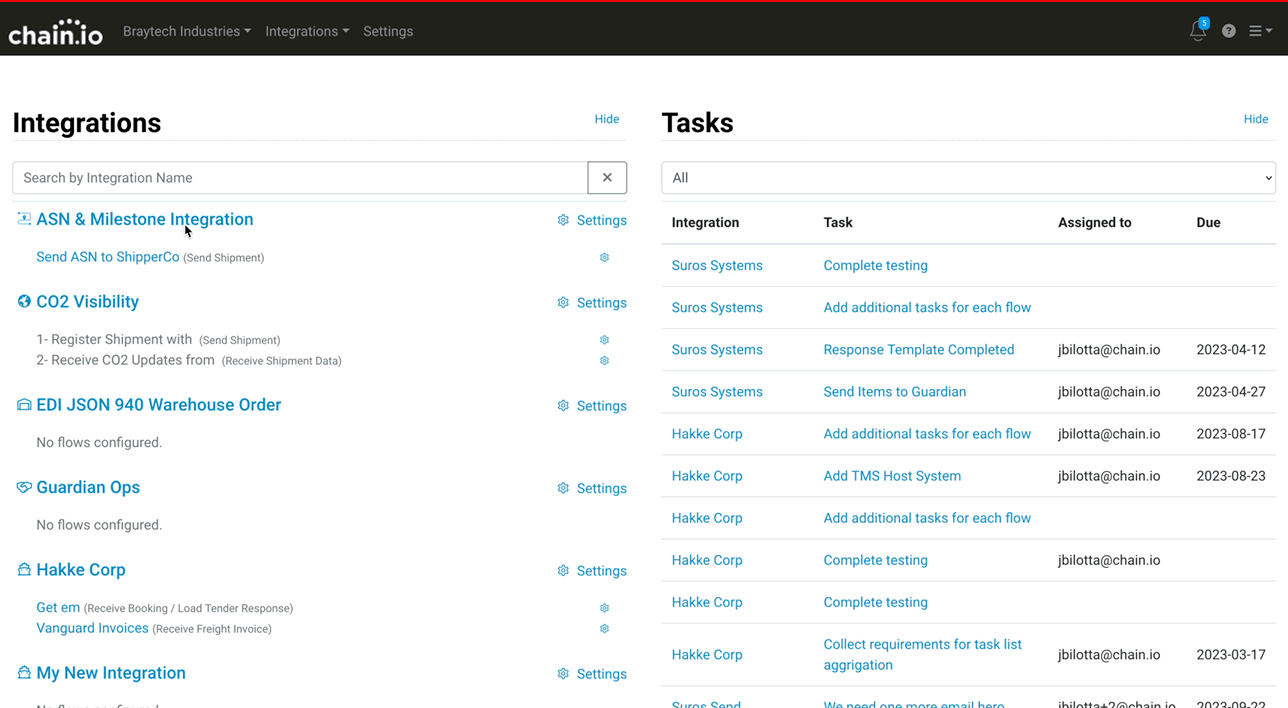
Task: Open the Response Template Completed task
Action: click(919, 349)
